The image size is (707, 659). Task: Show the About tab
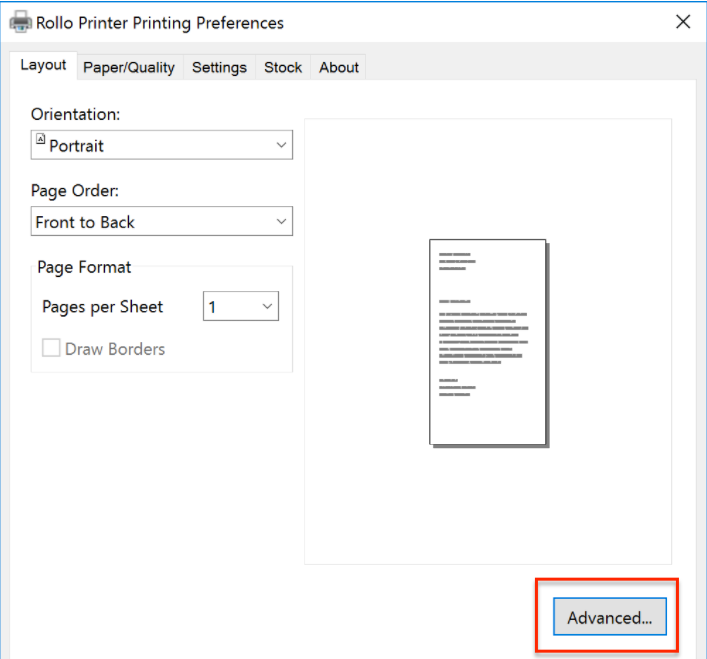pos(339,68)
